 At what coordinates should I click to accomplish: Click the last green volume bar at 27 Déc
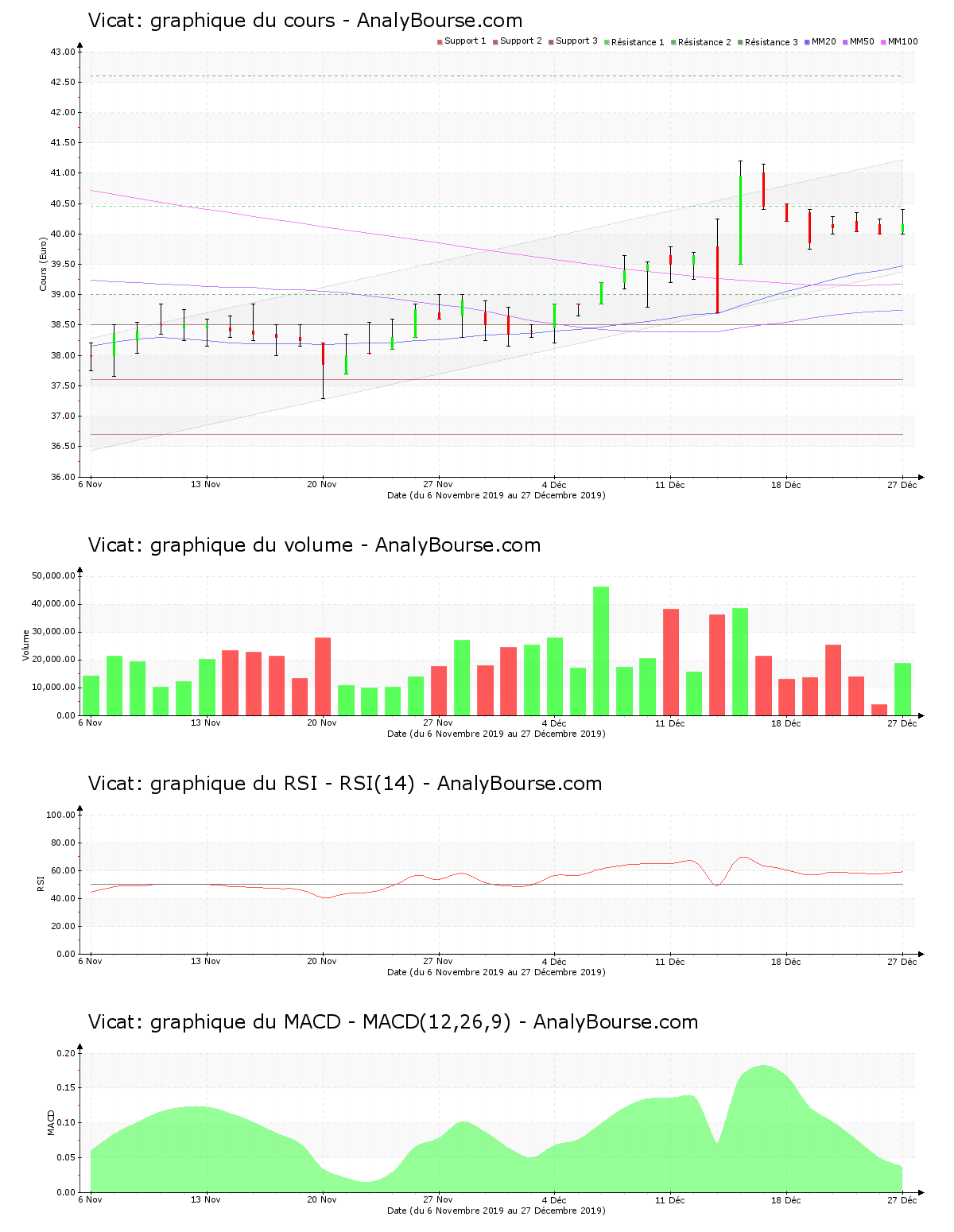[902, 689]
